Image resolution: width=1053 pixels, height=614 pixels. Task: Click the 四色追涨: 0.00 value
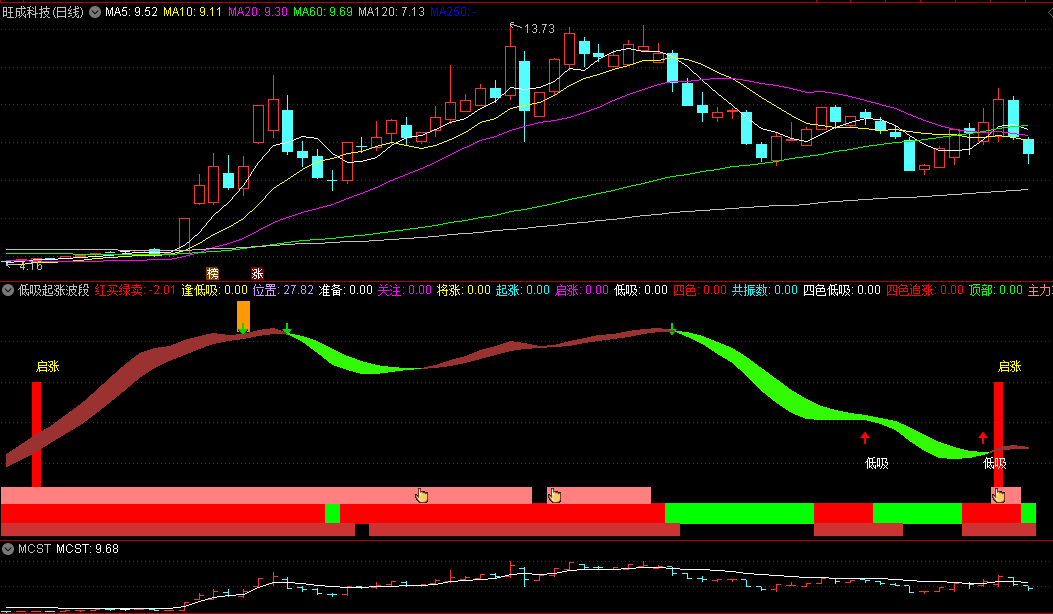pos(925,290)
